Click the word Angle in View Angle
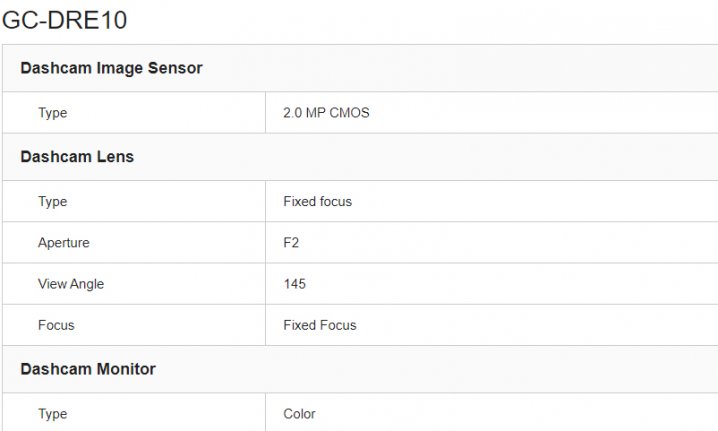 (87, 284)
